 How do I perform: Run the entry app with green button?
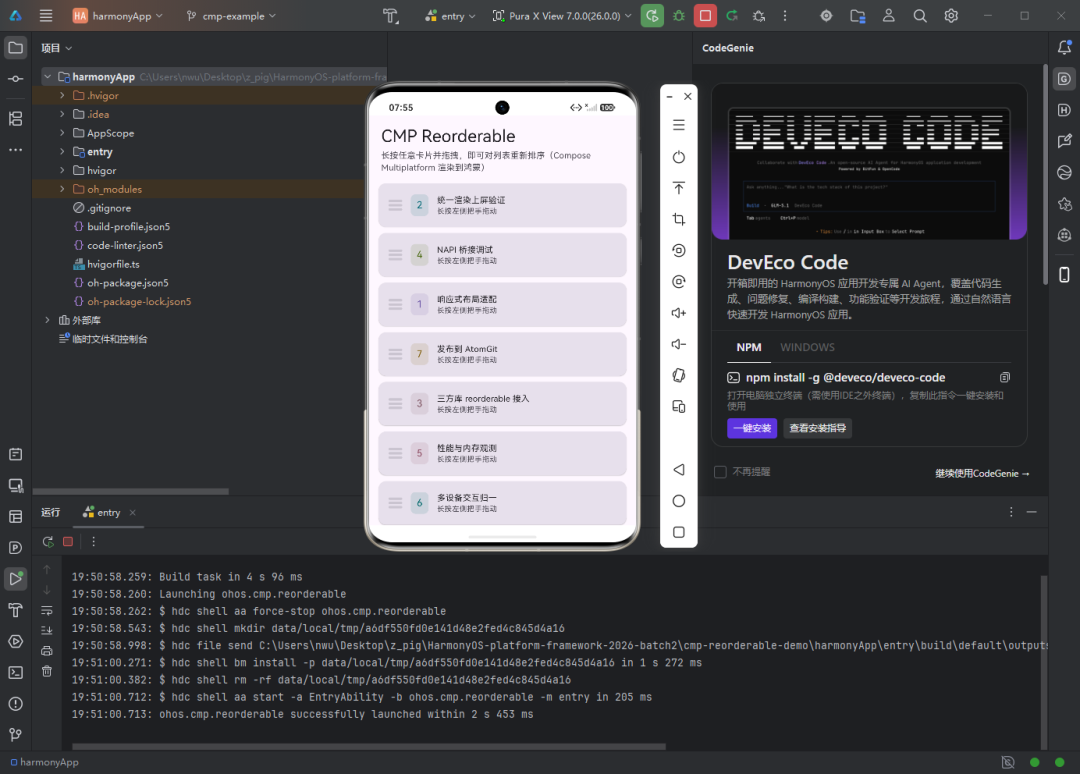pyautogui.click(x=652, y=15)
